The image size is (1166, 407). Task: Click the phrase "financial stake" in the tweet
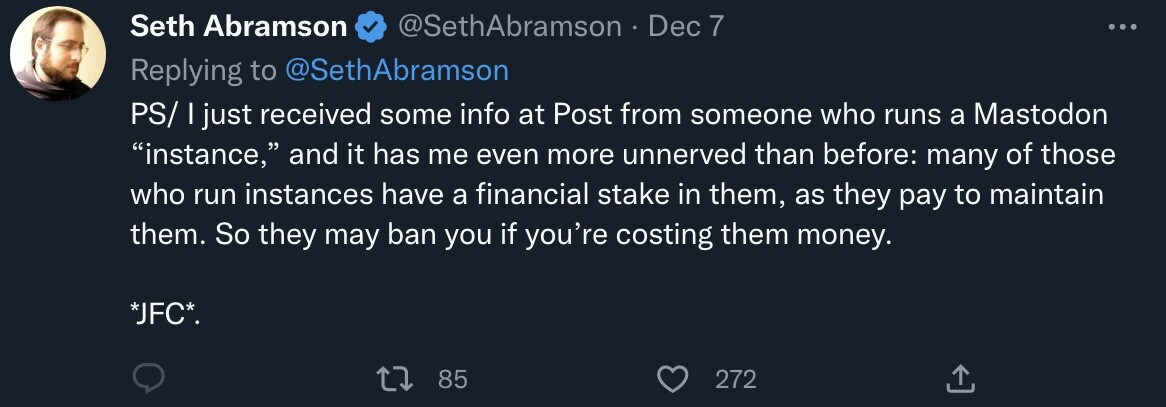click(566, 195)
